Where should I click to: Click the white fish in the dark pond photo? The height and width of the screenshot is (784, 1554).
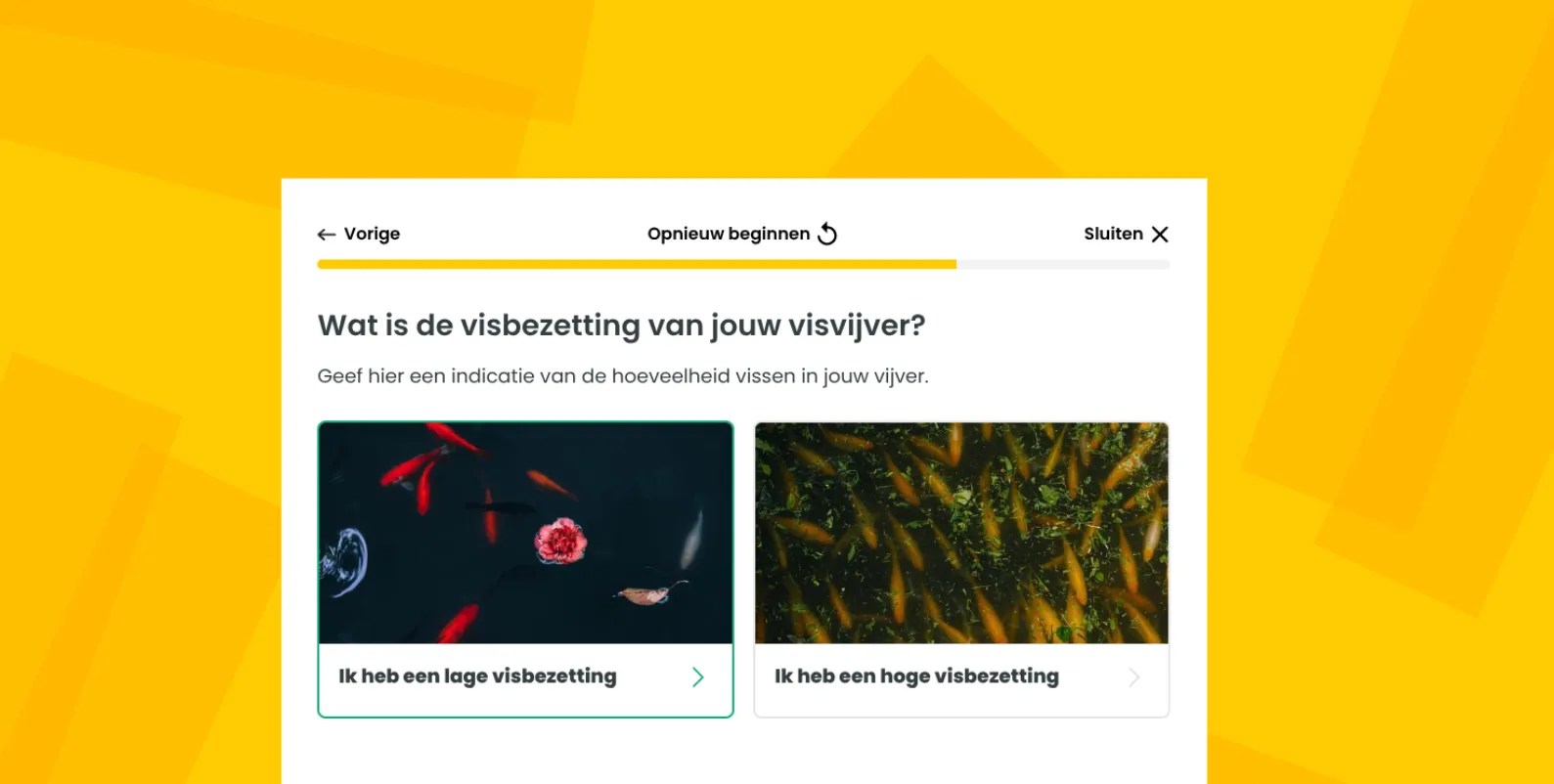click(691, 539)
